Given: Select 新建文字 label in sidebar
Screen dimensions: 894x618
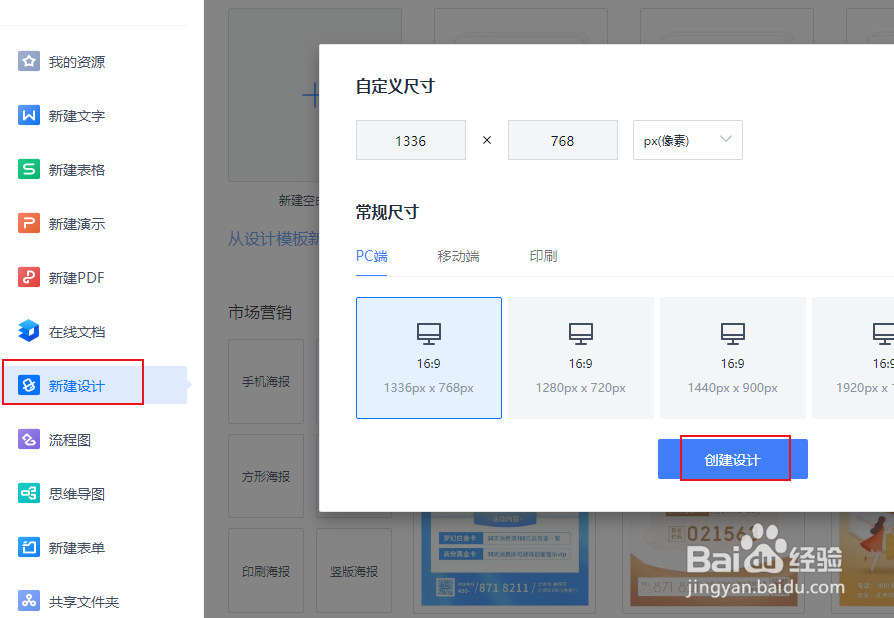Looking at the screenshot, I should point(77,116).
